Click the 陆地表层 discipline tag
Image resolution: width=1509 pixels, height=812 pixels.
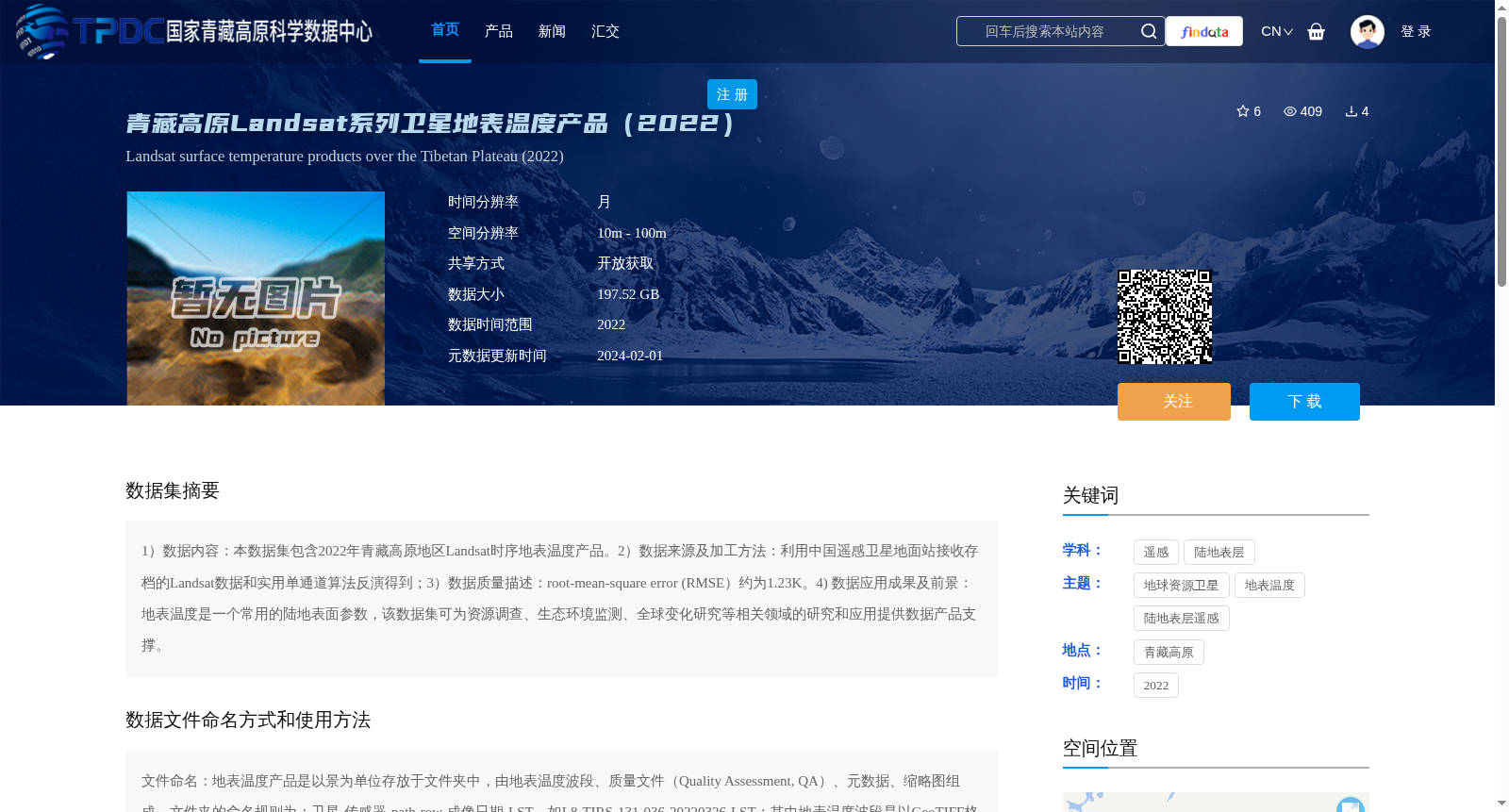pos(1219,553)
